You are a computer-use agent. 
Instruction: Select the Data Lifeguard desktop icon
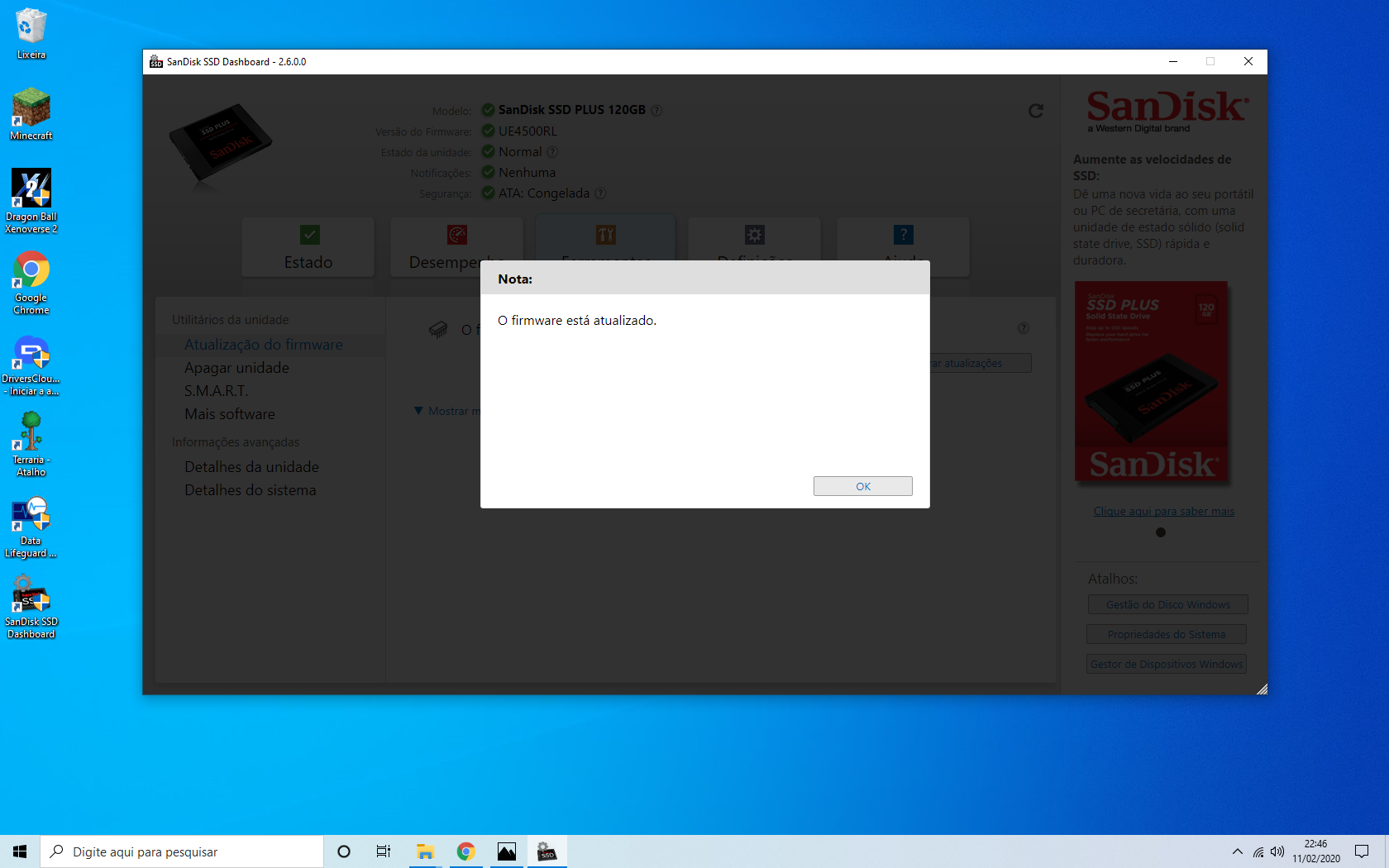tap(31, 527)
